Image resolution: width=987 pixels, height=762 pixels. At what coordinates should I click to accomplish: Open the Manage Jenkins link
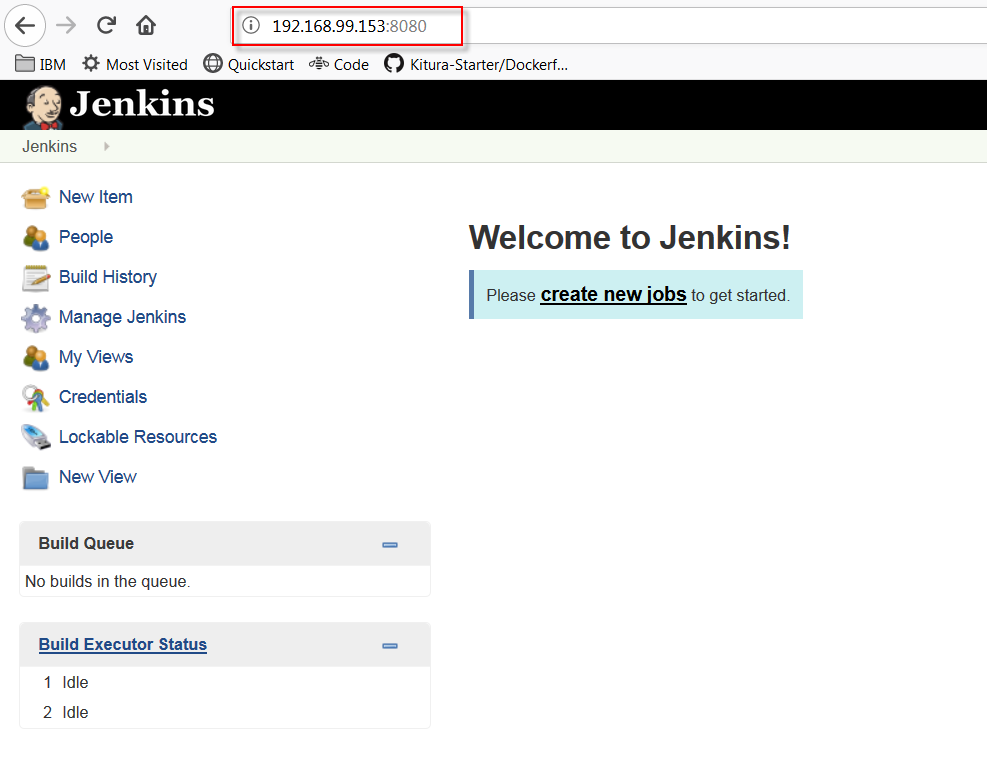click(x=122, y=317)
